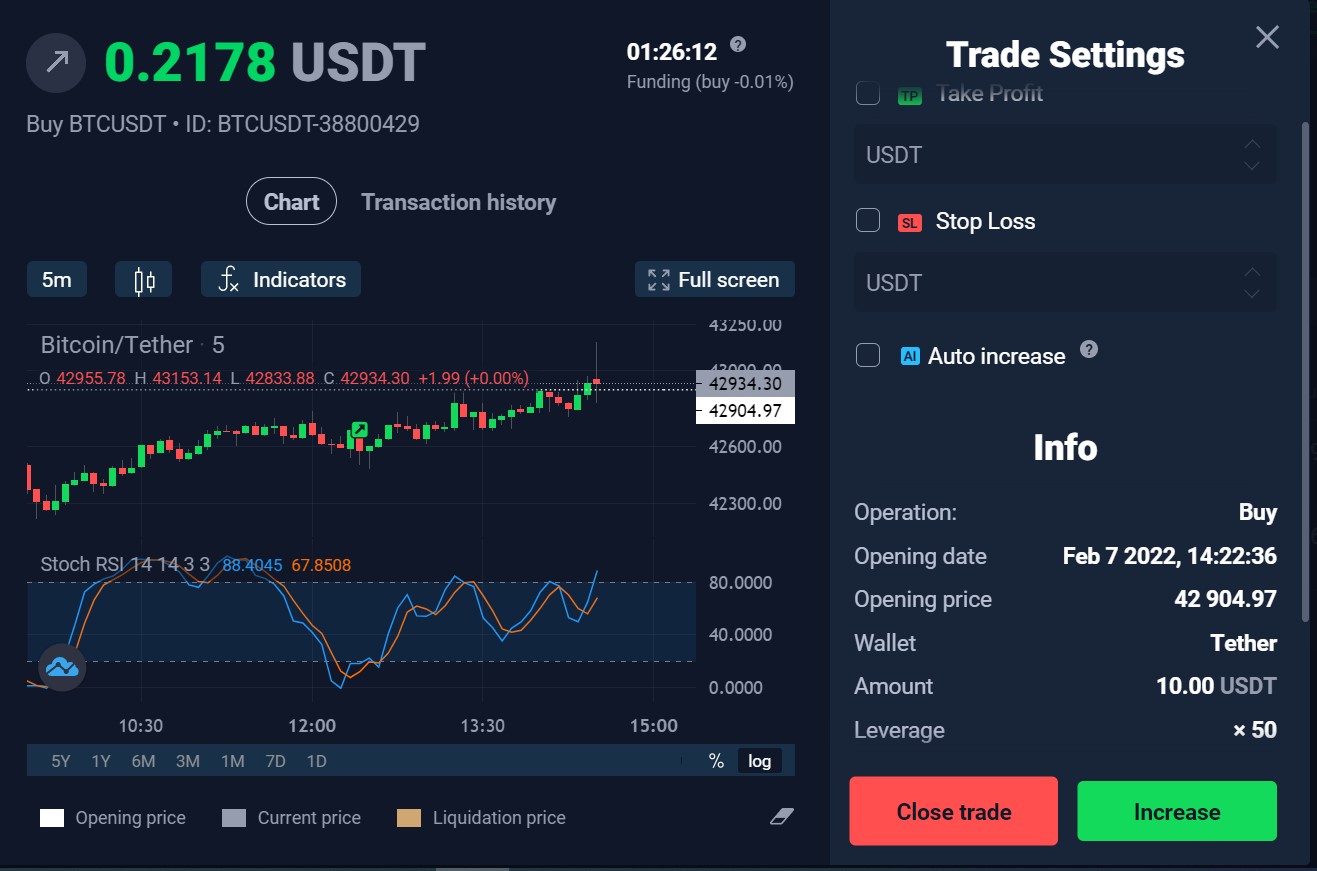Decrease the Take Profit value with down arrow
1317x871 pixels.
click(1252, 166)
